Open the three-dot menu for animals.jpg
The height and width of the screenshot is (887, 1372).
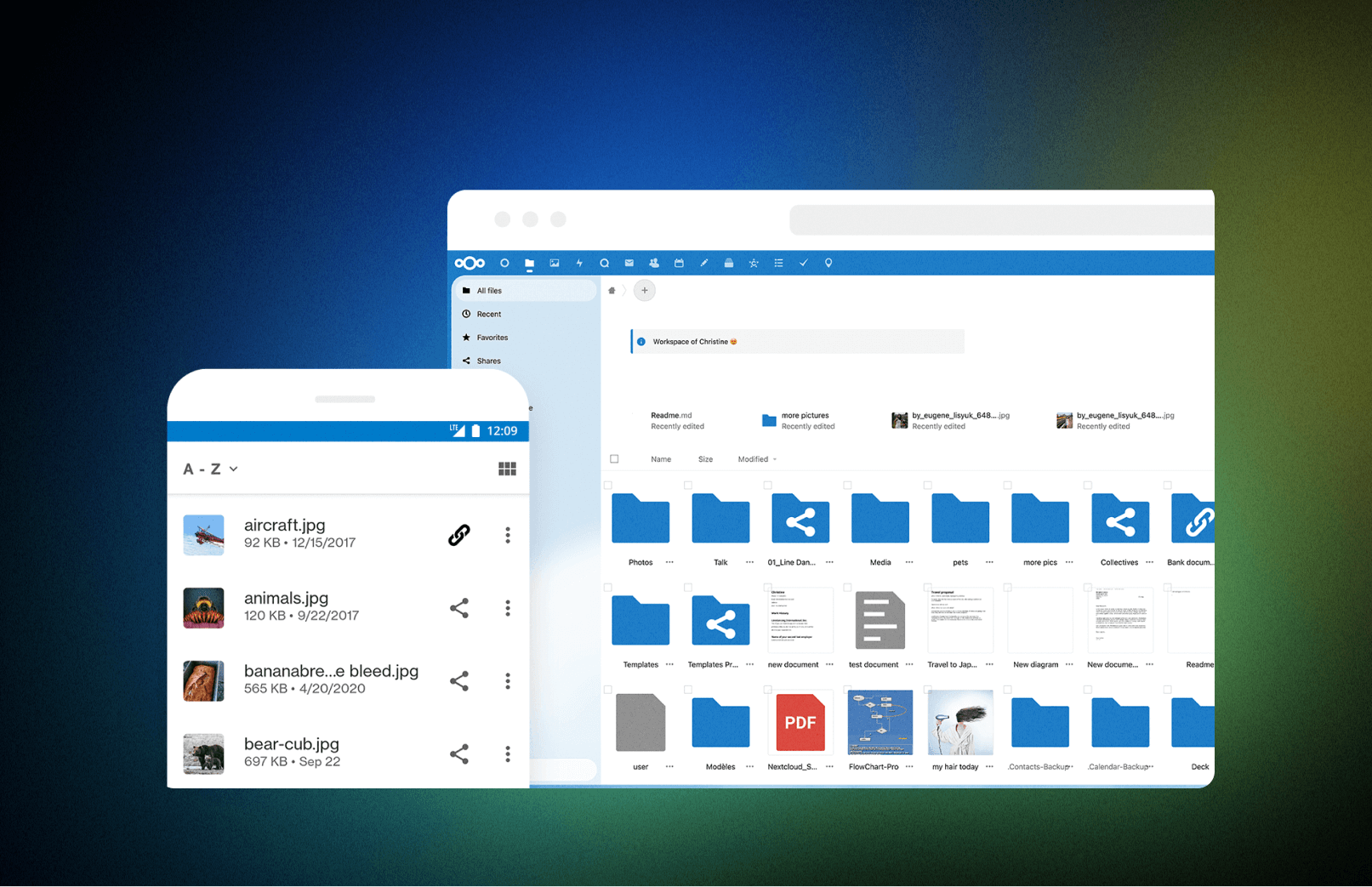point(508,608)
